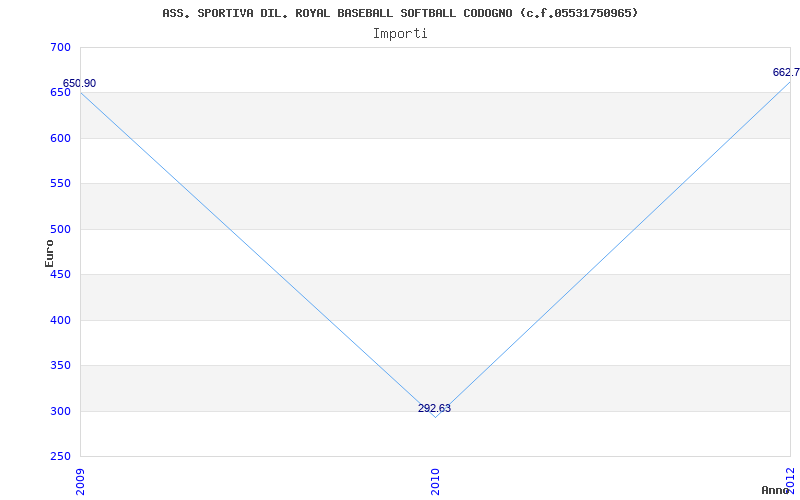Click the 292.63 data label
The width and height of the screenshot is (800, 500).
[434, 408]
